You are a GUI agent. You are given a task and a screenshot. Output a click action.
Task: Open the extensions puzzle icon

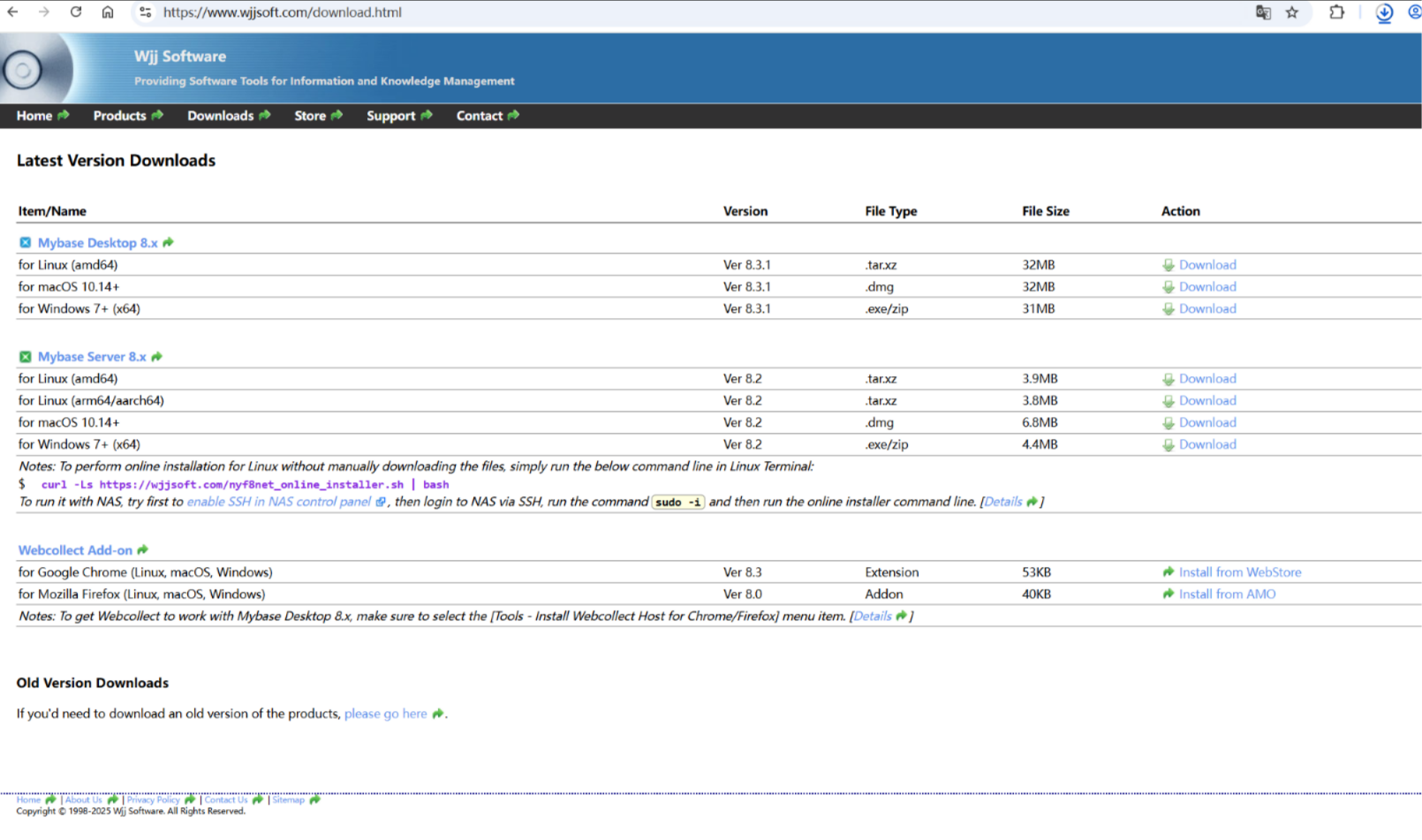point(1337,12)
